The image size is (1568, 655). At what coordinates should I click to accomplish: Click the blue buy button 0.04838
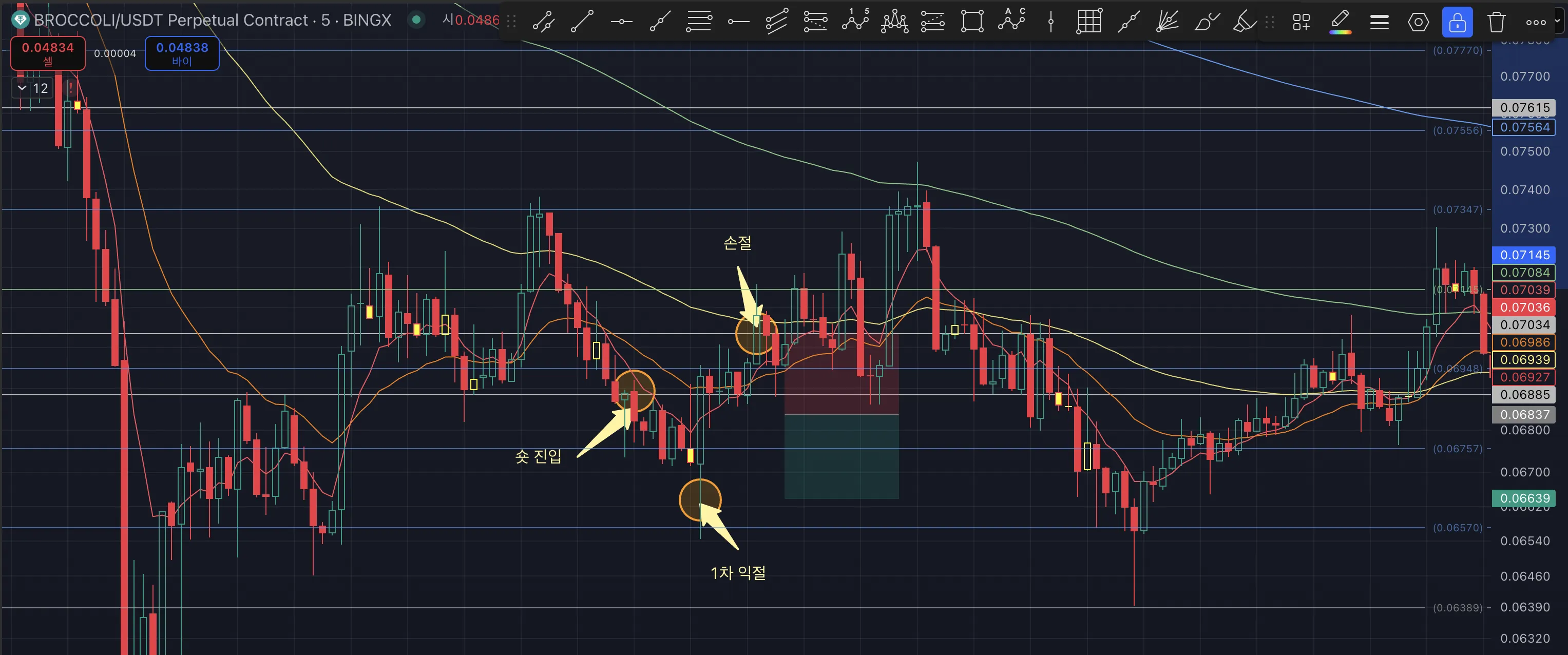pyautogui.click(x=182, y=53)
